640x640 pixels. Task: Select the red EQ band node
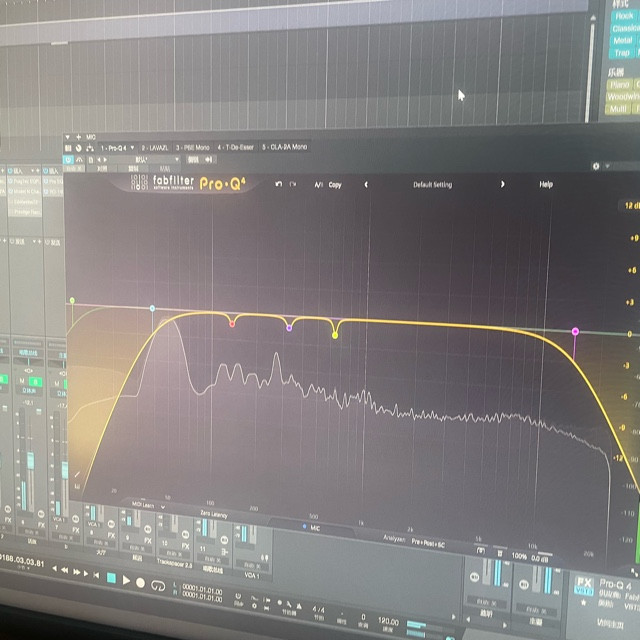tap(232, 324)
